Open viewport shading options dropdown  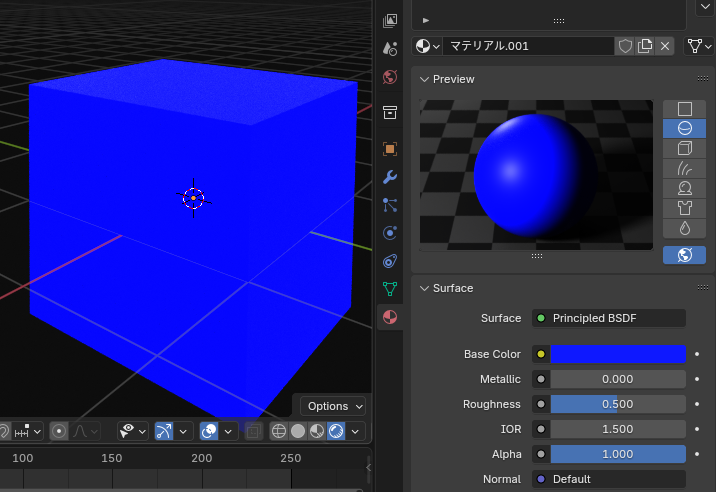coord(355,431)
